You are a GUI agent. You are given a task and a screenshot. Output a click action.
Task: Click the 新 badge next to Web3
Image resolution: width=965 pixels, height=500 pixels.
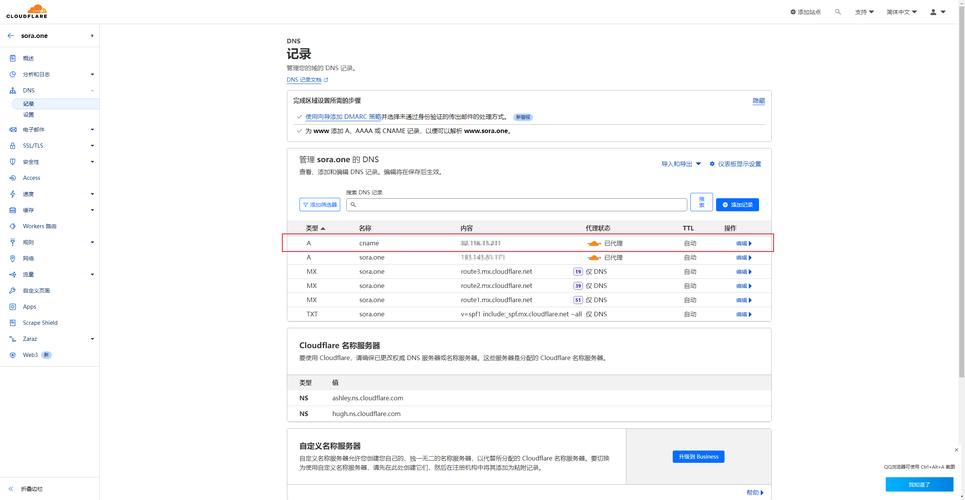[x=46, y=355]
